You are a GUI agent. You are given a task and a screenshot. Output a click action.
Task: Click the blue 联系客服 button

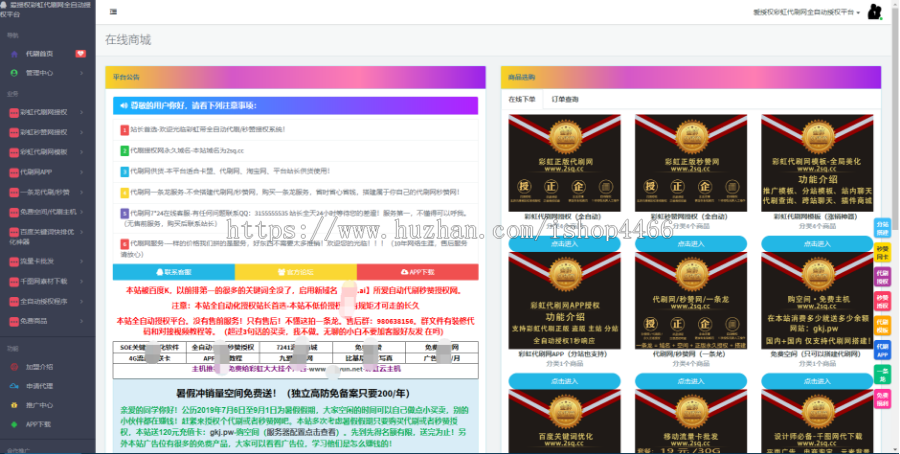point(174,272)
